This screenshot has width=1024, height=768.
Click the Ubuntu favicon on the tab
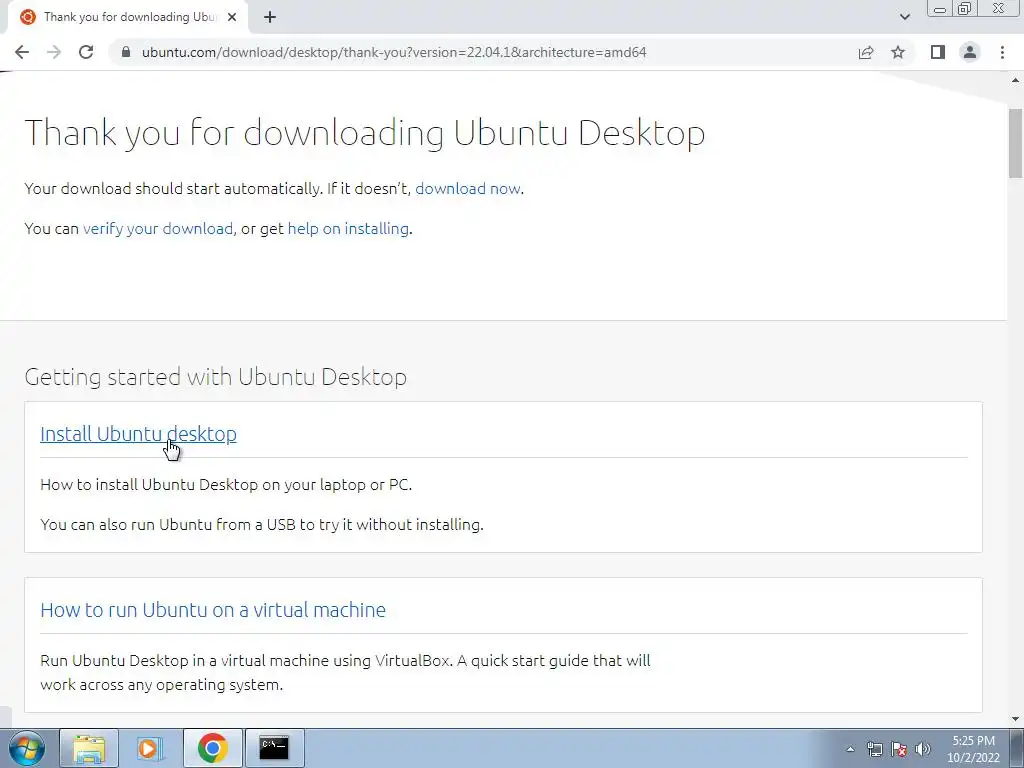pyautogui.click(x=27, y=17)
